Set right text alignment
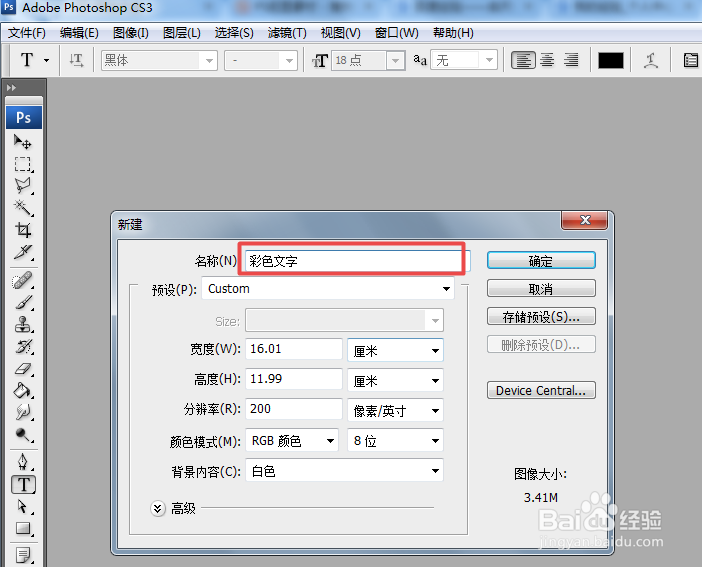 click(571, 60)
